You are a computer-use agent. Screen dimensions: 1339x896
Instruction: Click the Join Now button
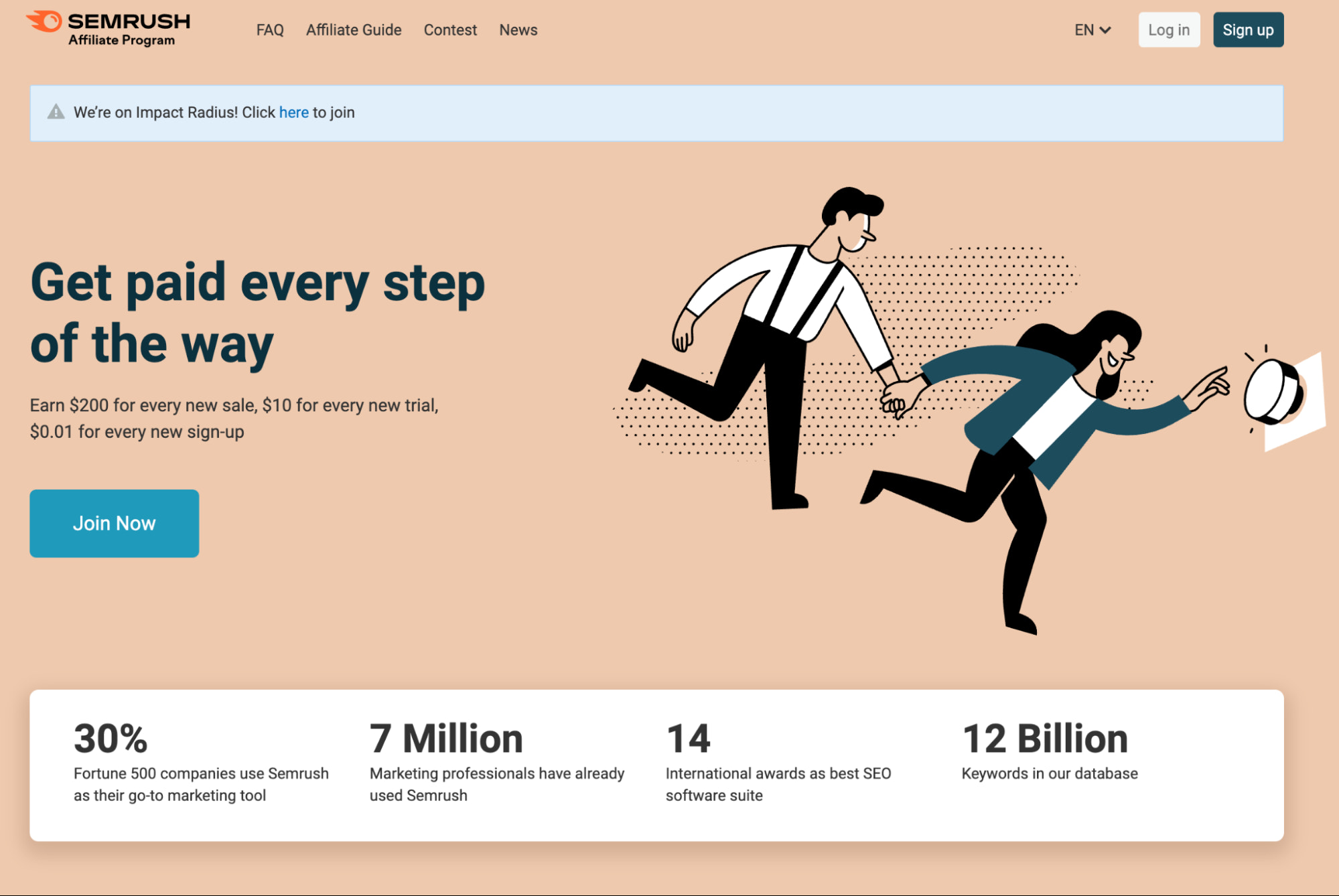pos(114,523)
